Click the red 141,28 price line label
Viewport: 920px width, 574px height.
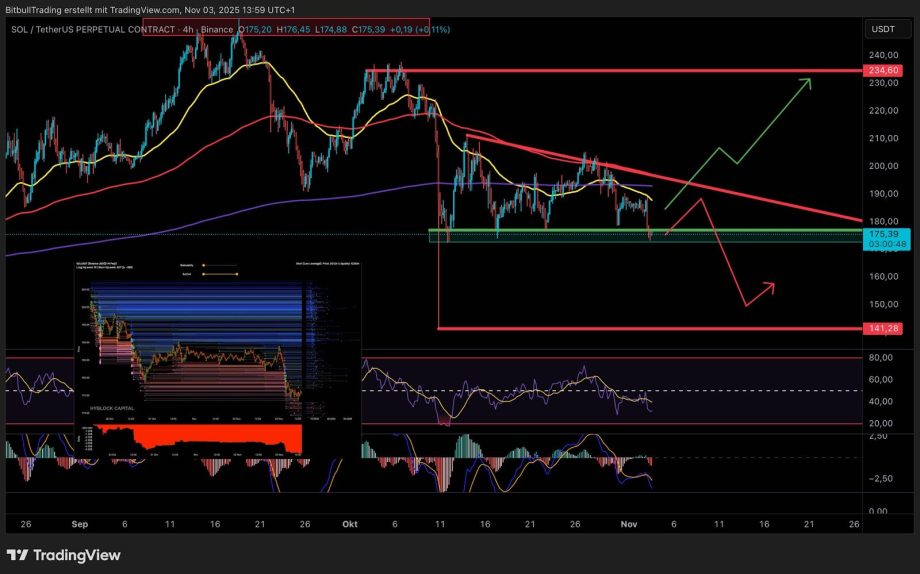click(883, 328)
